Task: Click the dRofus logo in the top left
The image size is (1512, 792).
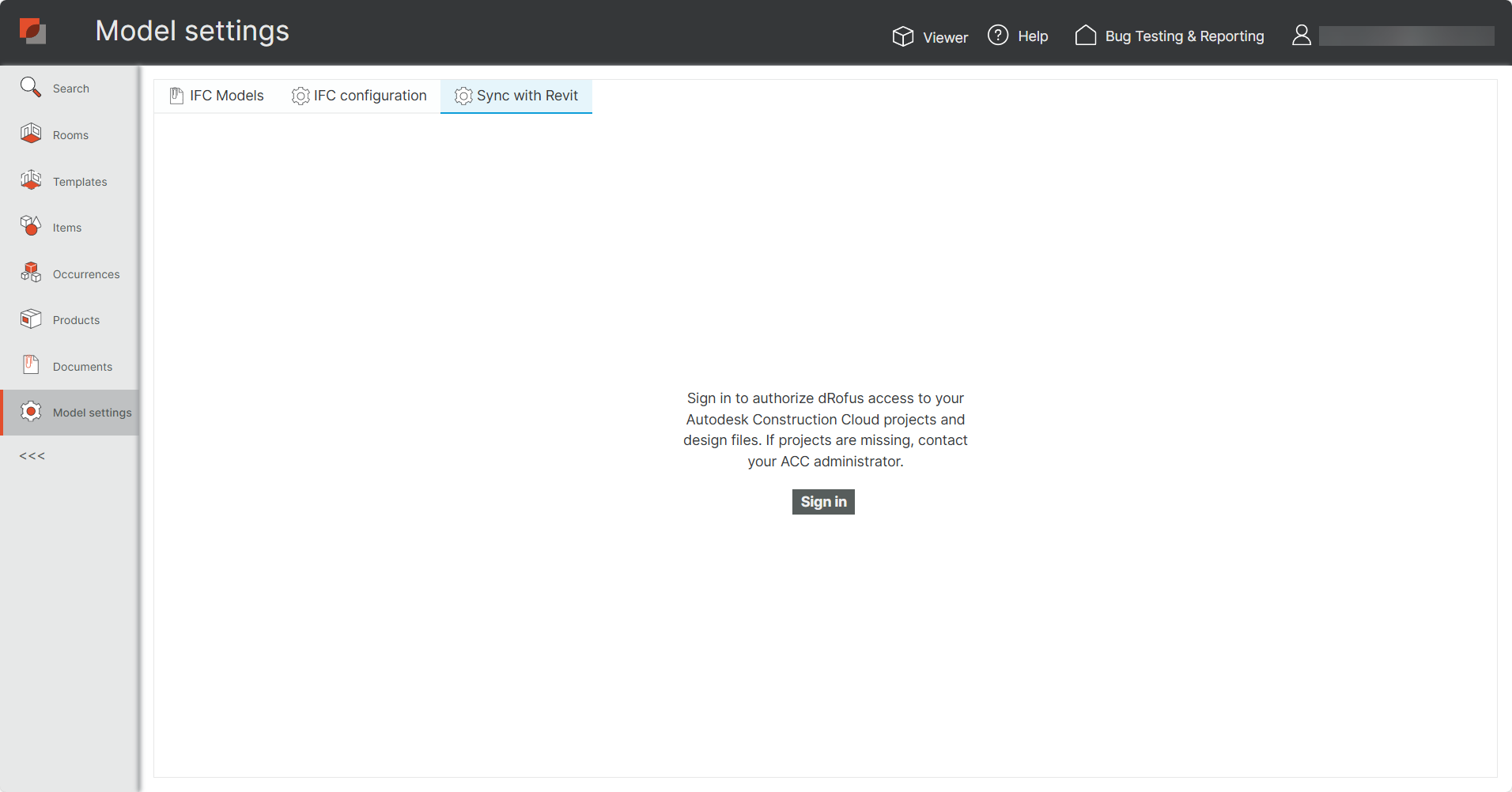Action: point(33,31)
